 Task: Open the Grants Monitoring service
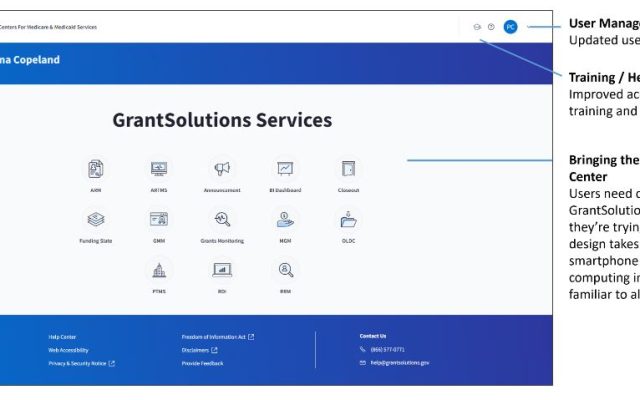pos(222,219)
